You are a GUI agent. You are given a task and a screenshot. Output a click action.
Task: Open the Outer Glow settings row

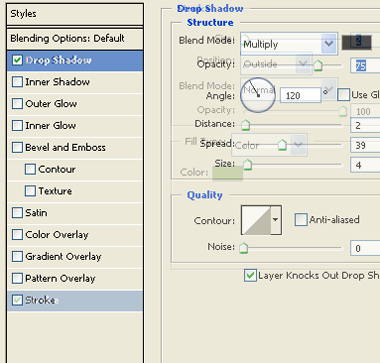pos(75,104)
